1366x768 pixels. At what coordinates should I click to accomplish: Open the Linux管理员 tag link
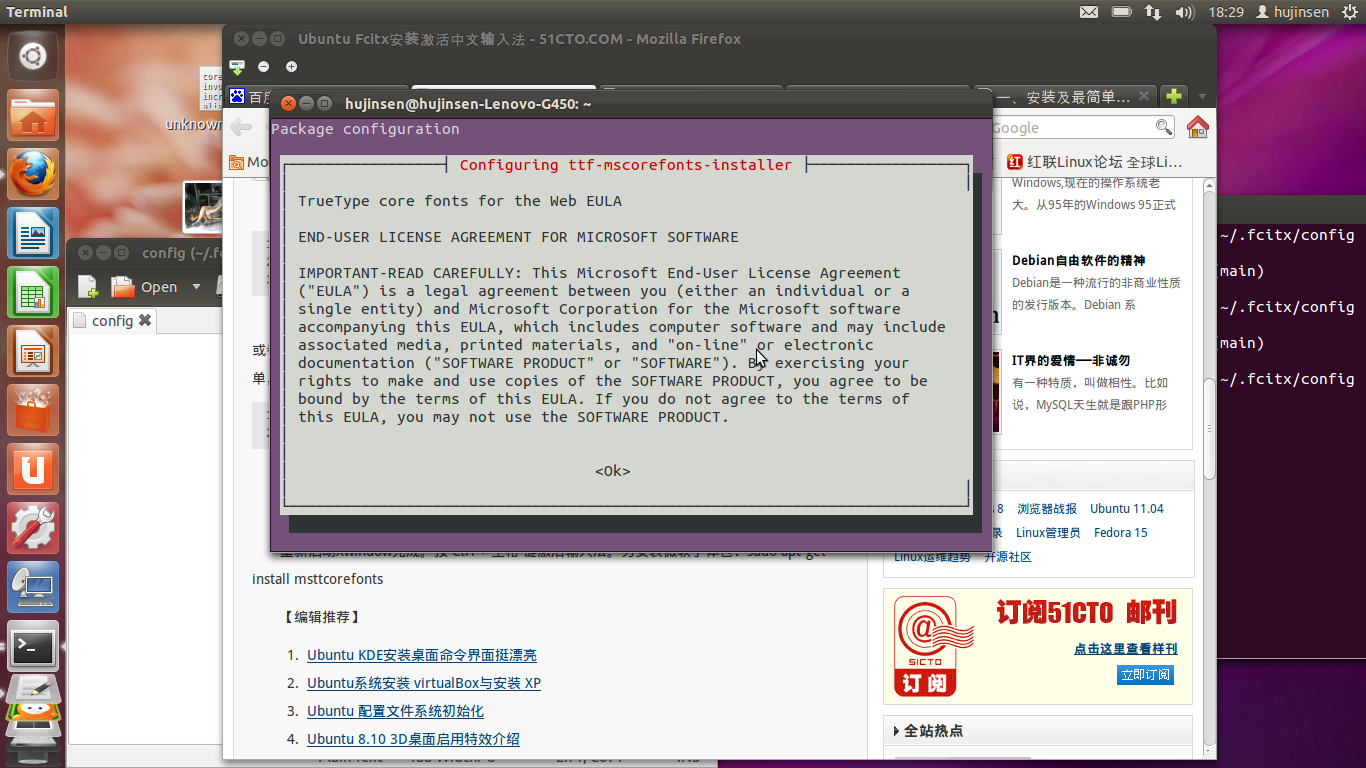(x=1048, y=533)
